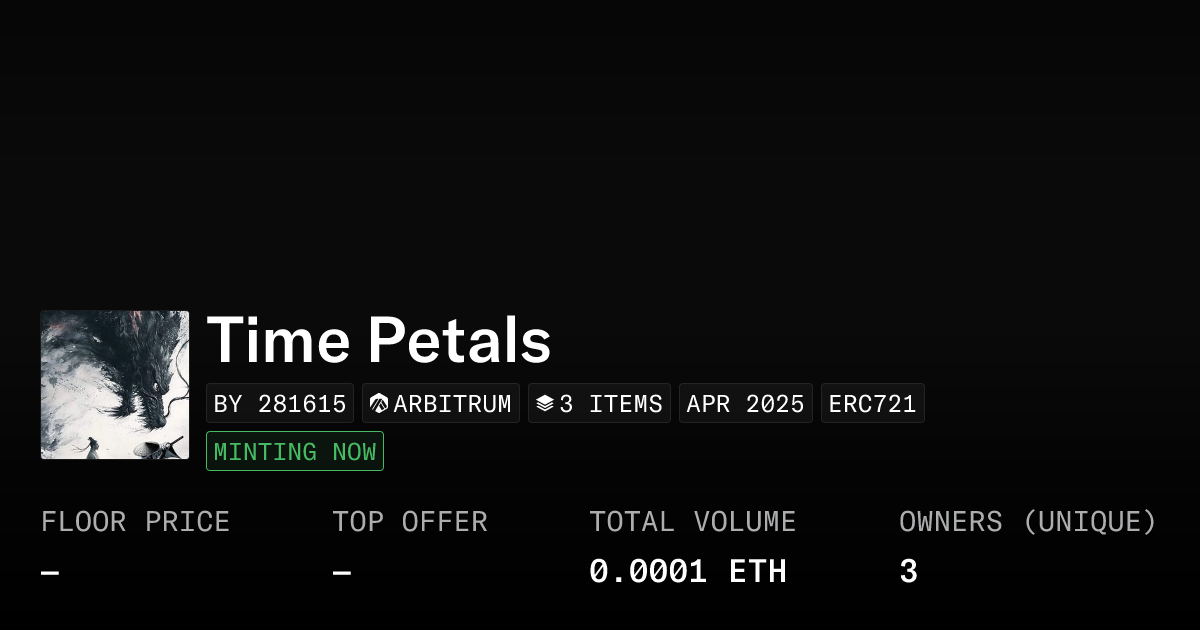The image size is (1200, 630).
Task: Click the stacked layers items icon
Action: pyautogui.click(x=545, y=404)
